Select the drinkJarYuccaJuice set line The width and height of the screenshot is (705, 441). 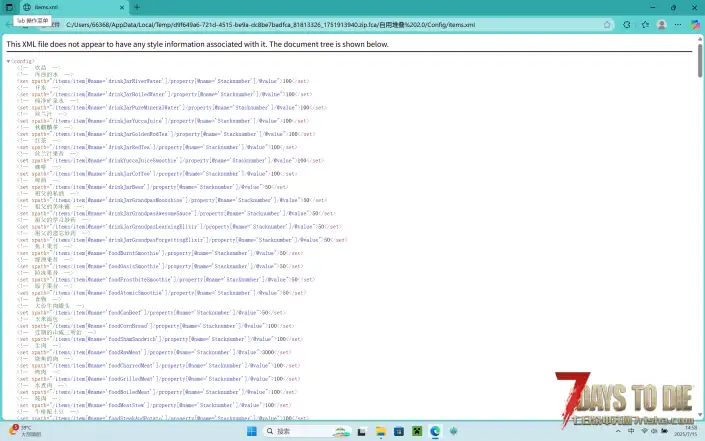point(163,121)
